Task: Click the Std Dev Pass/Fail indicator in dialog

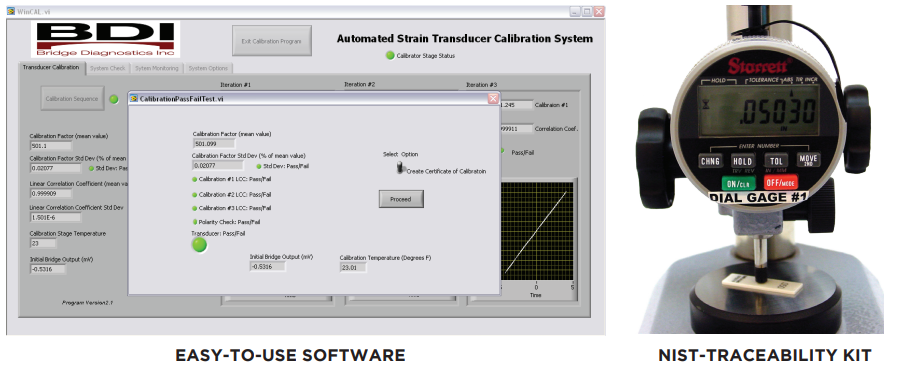Action: click(x=259, y=166)
